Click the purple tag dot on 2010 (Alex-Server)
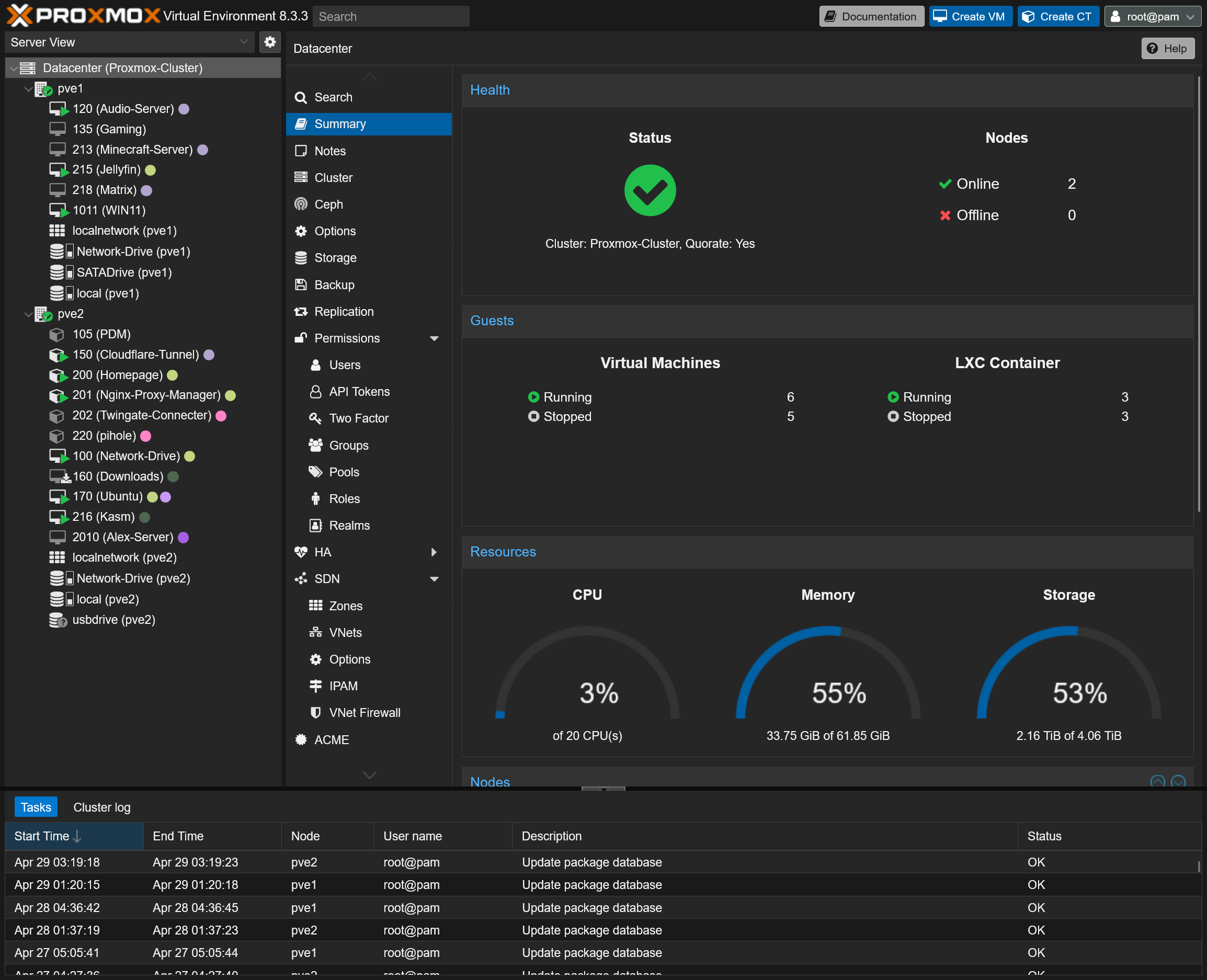 [184, 538]
